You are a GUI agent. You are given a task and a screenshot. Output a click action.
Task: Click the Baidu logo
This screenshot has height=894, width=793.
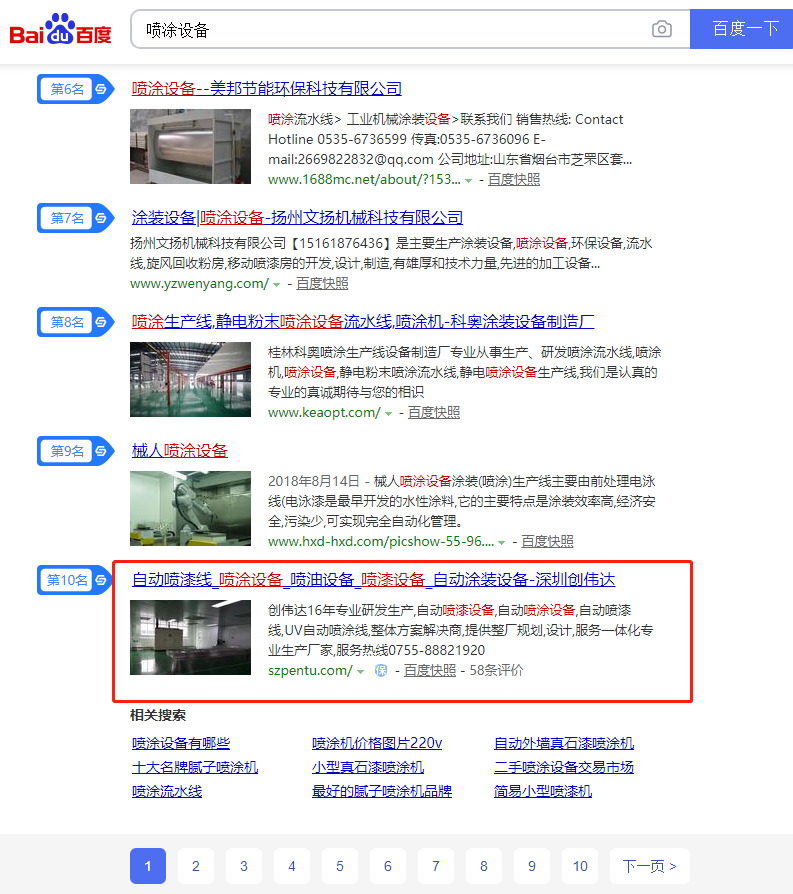tap(60, 29)
